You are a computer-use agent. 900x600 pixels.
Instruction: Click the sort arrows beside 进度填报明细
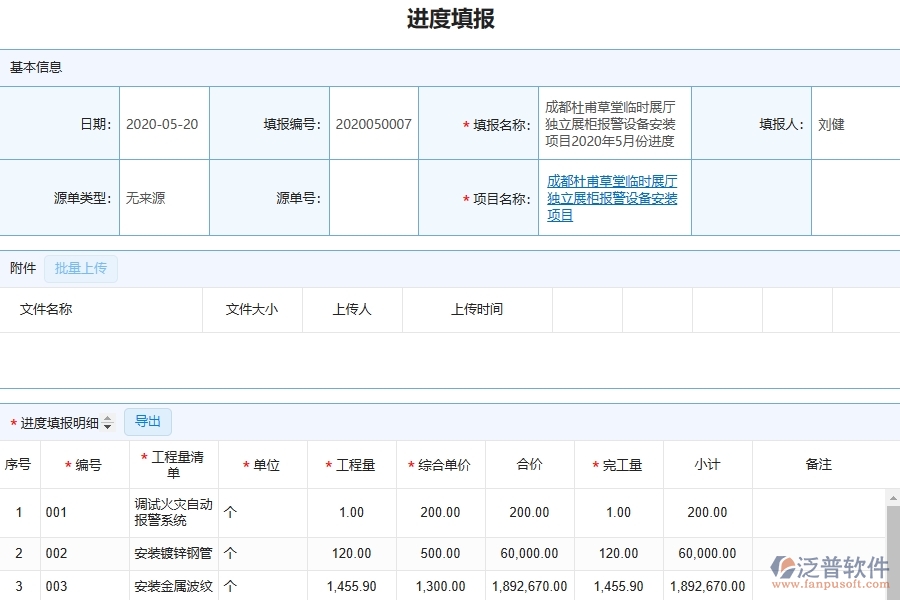coord(107,422)
